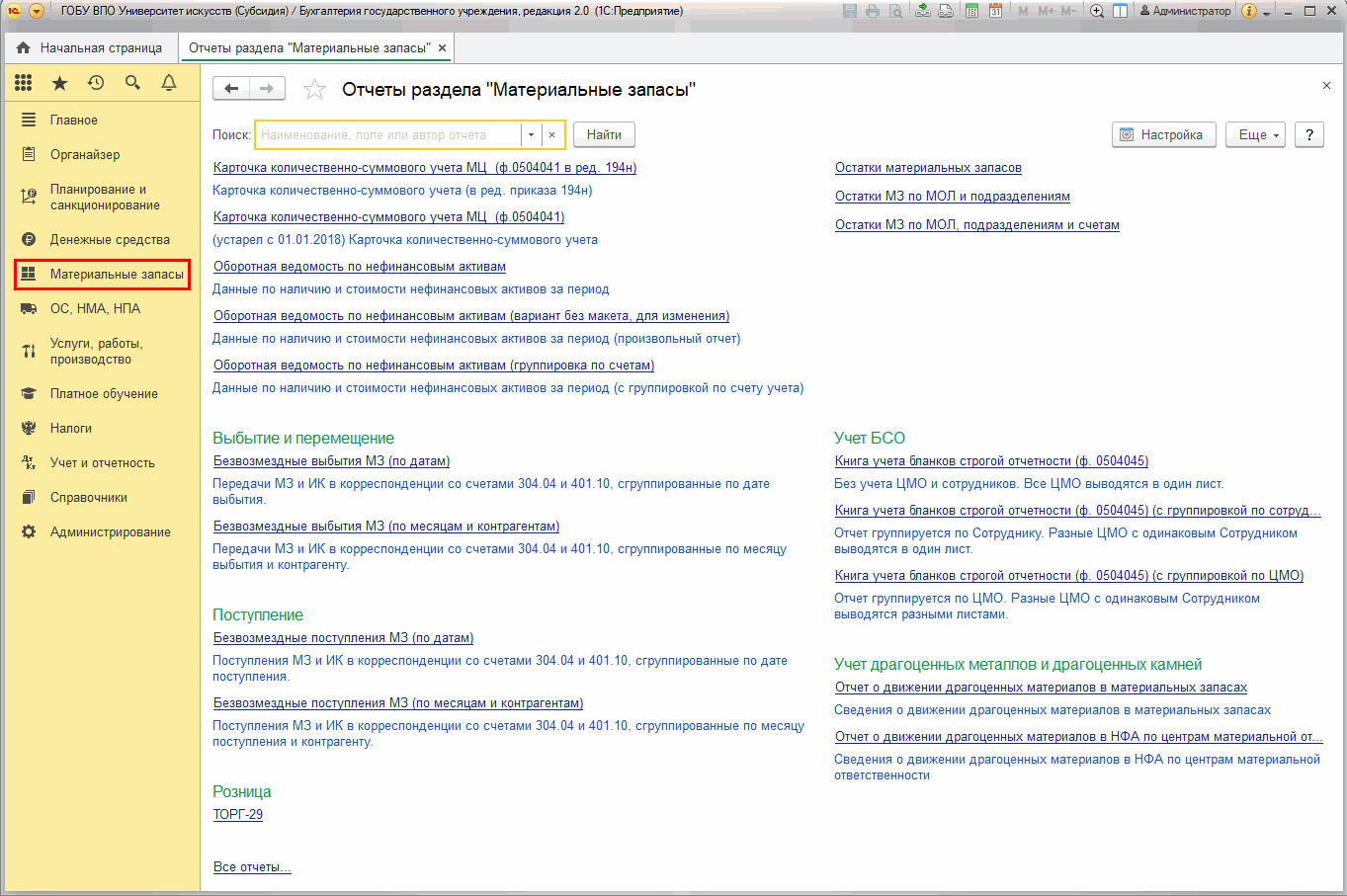Screen dimensions: 1347x896
Task: Open Остатки МЗ по МОЛ, подразделениям и счетам
Action: 977,225
